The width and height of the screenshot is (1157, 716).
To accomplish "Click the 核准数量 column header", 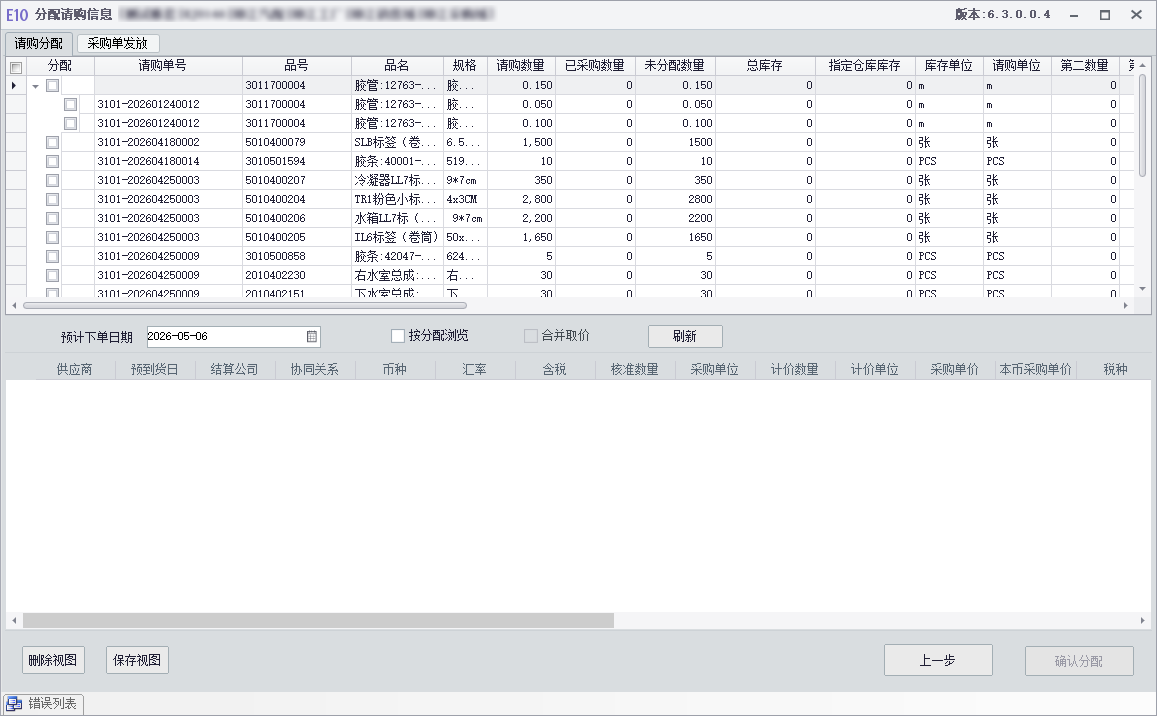I will 635,369.
